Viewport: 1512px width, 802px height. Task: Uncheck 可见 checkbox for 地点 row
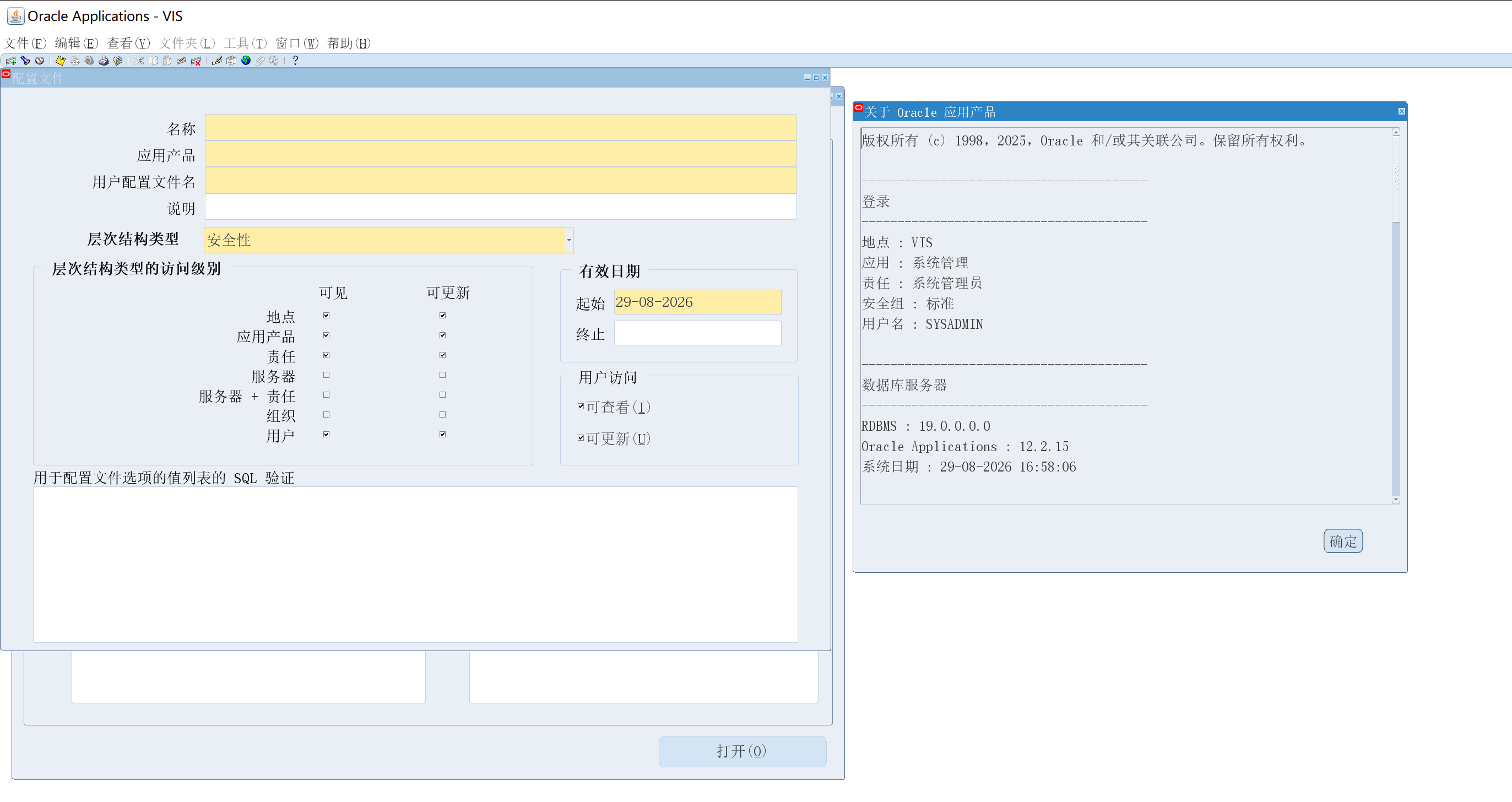326,315
